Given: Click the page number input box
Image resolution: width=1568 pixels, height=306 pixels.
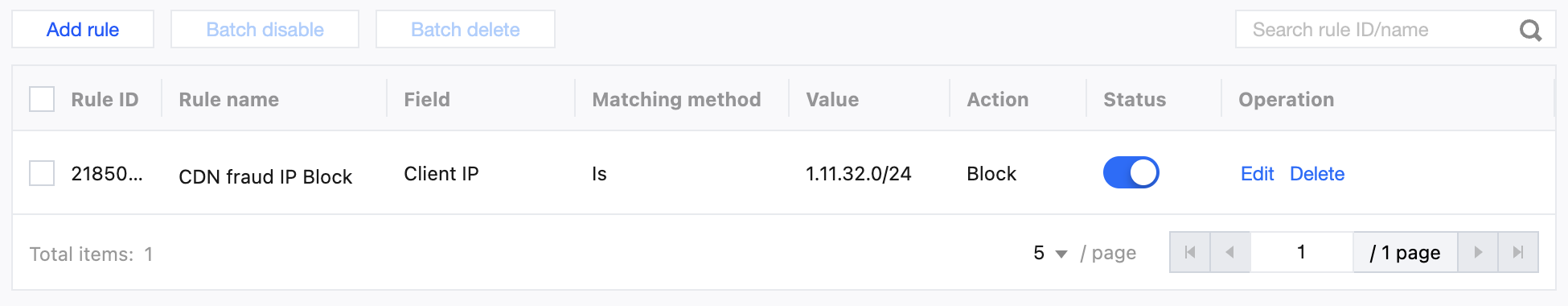Looking at the screenshot, I should pyautogui.click(x=1302, y=252).
